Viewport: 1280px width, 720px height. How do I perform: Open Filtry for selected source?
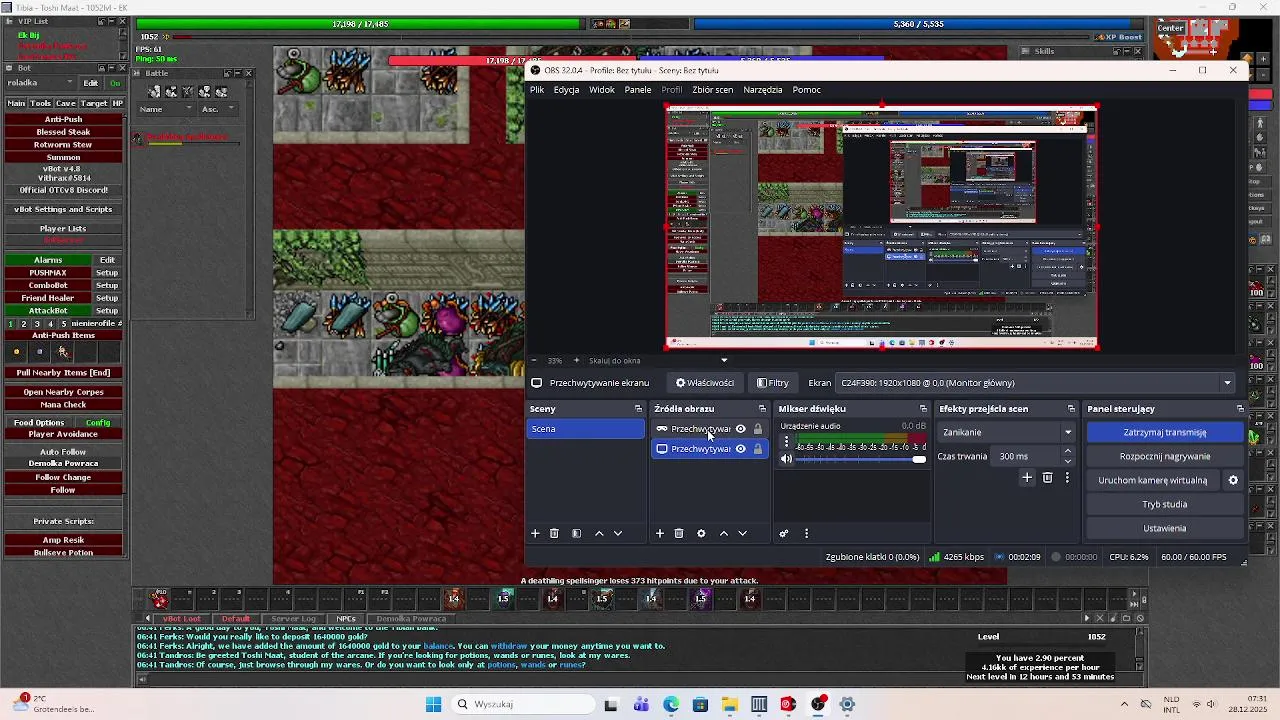click(773, 383)
